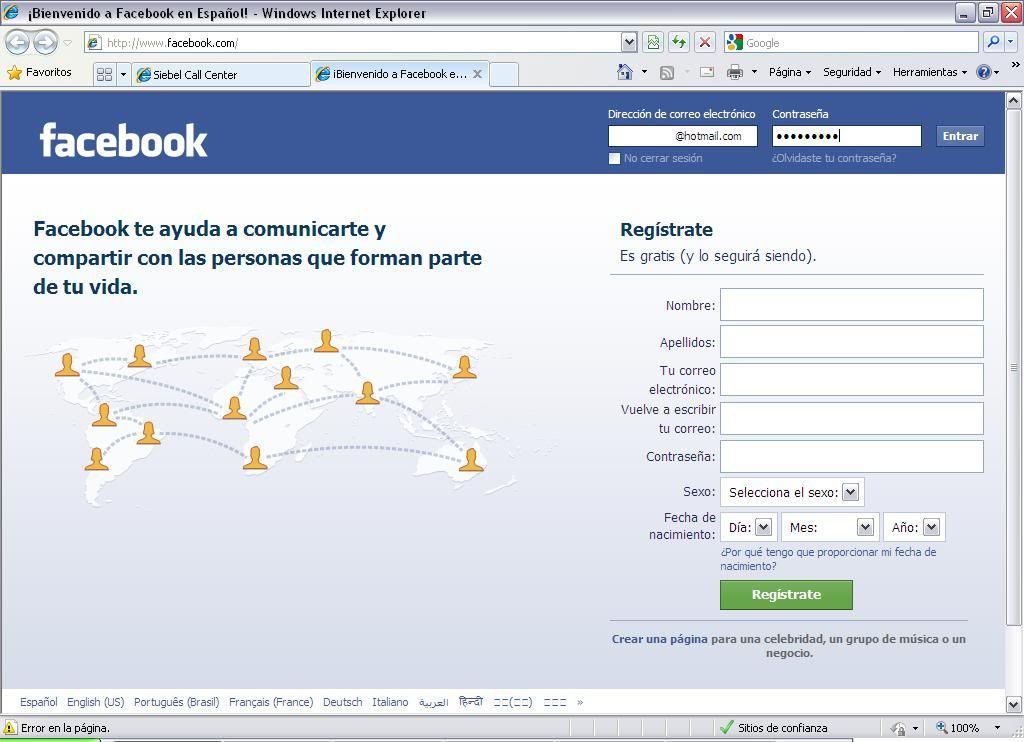Click the browser Forward arrow button

pyautogui.click(x=45, y=43)
